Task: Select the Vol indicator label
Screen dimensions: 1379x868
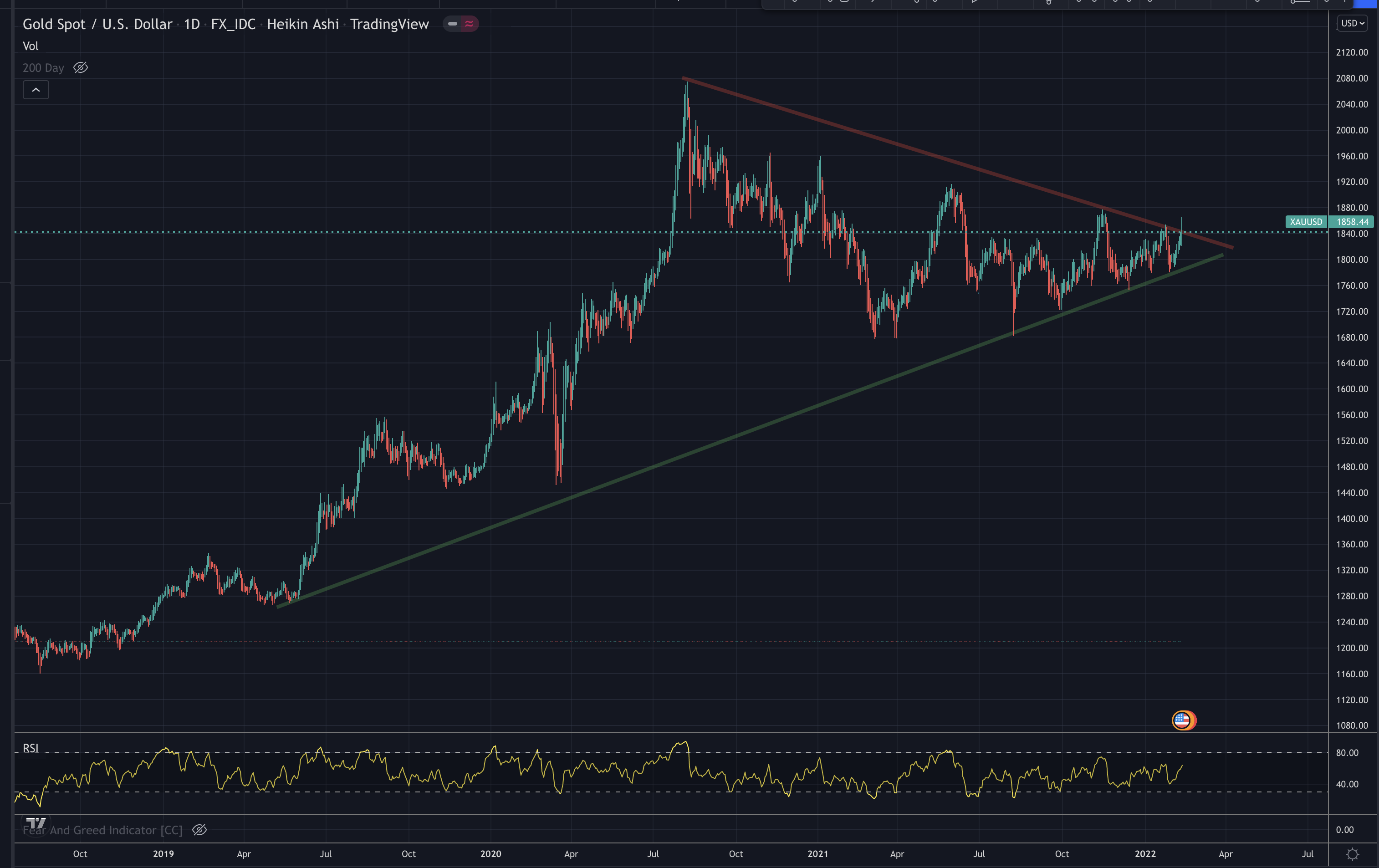Action: [x=31, y=46]
